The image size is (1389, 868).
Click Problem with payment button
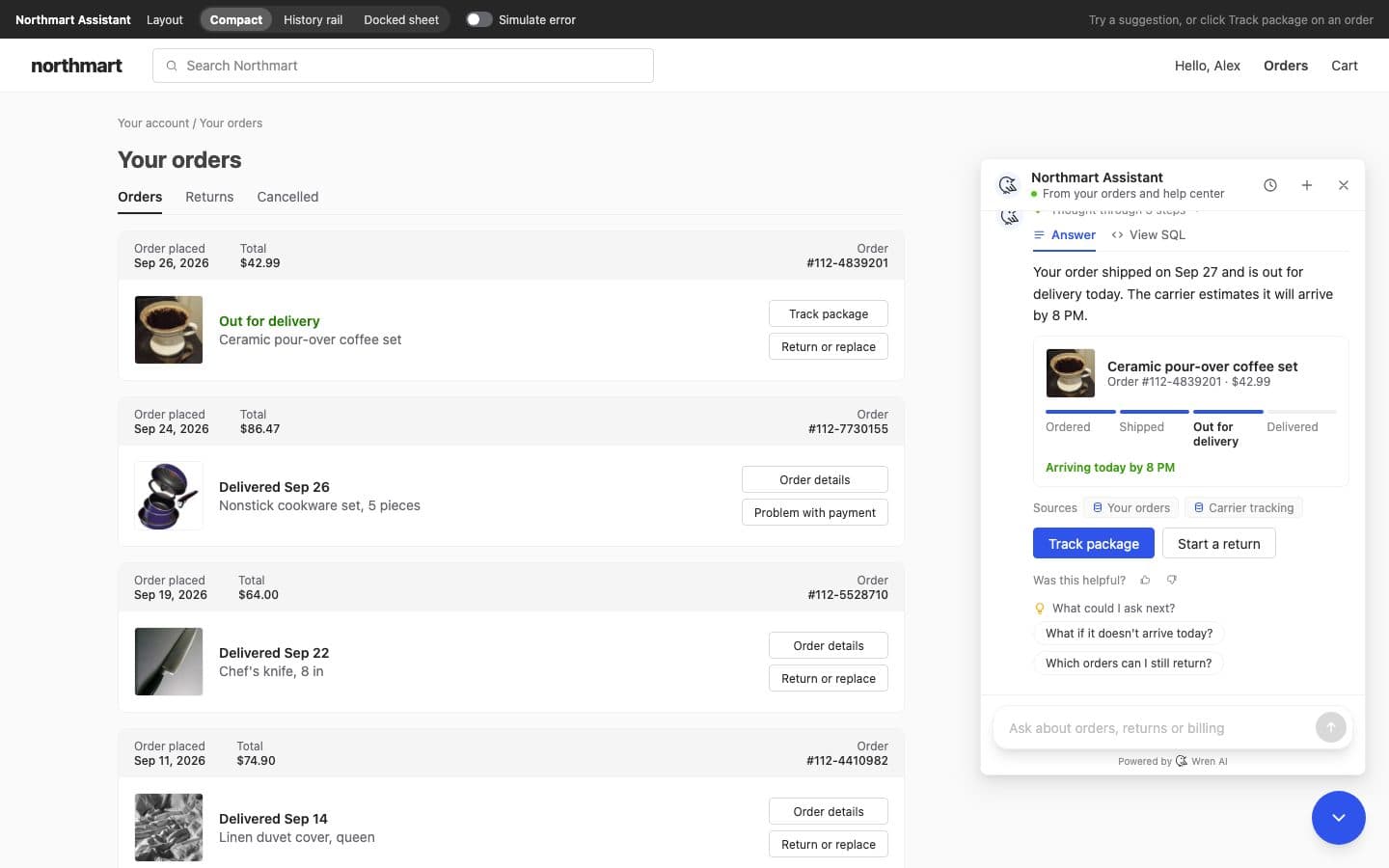point(815,512)
